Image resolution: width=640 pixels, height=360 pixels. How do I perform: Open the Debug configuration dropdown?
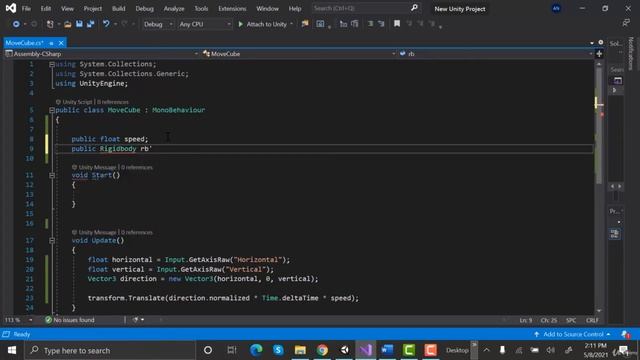click(x=158, y=24)
